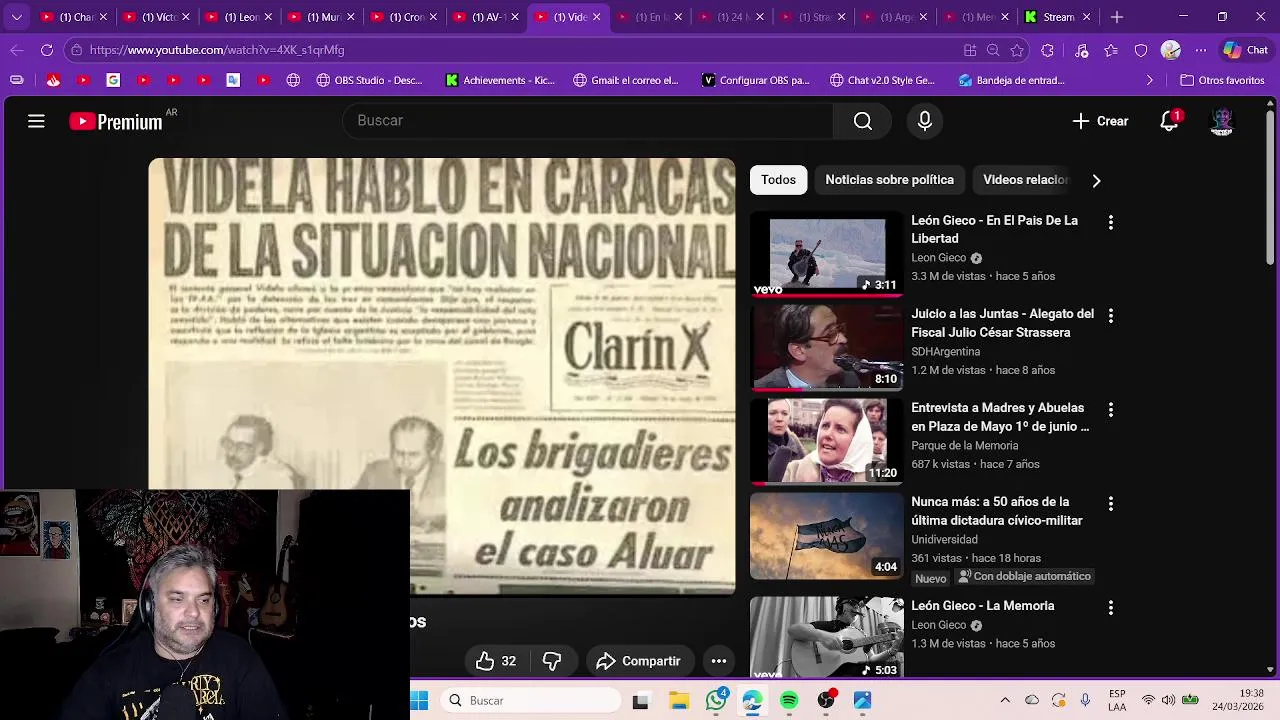
Task: Open the browser tab search dropdown
Action: pos(16,17)
